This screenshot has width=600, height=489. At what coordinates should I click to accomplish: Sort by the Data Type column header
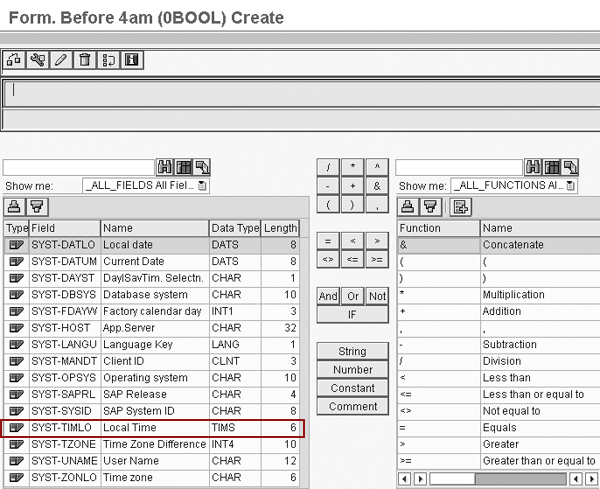[234, 228]
